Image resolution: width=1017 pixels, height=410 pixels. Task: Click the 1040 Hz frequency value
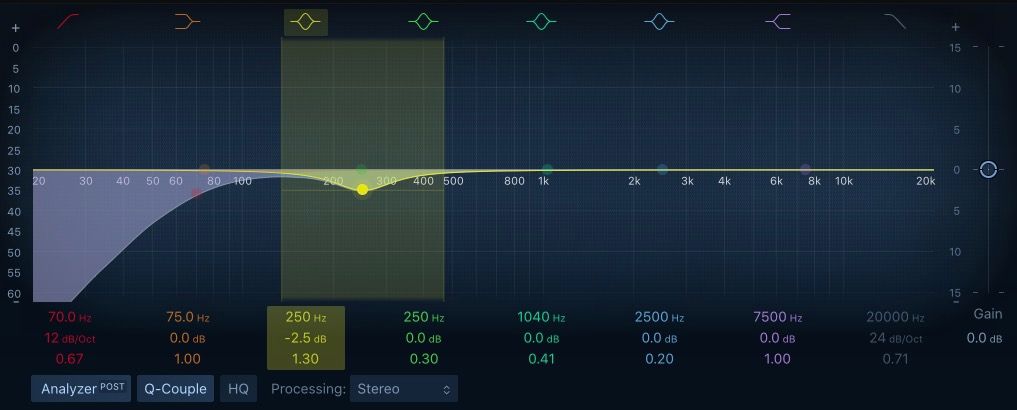[541, 317]
